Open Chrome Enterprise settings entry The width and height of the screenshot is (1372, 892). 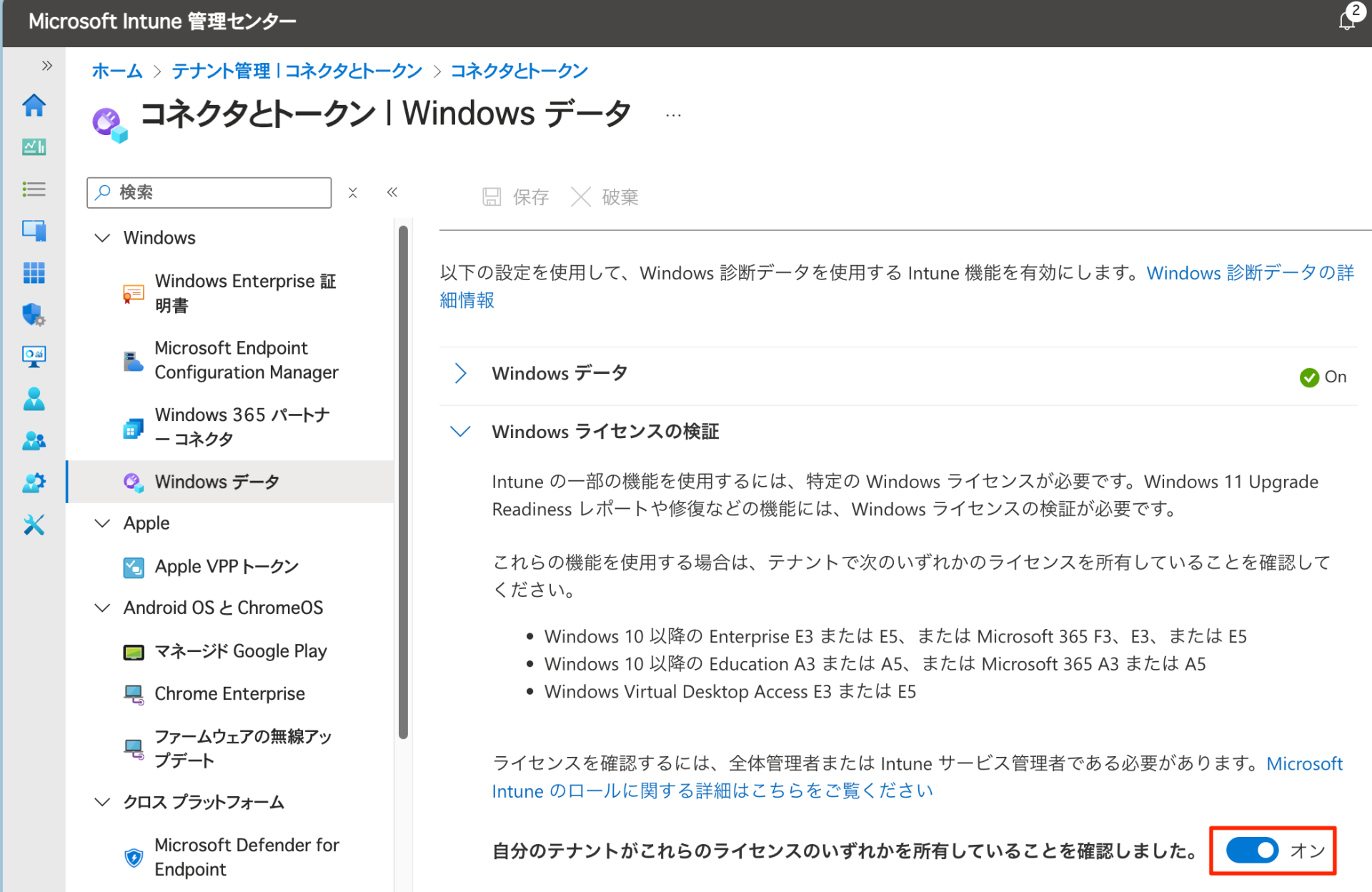(229, 693)
